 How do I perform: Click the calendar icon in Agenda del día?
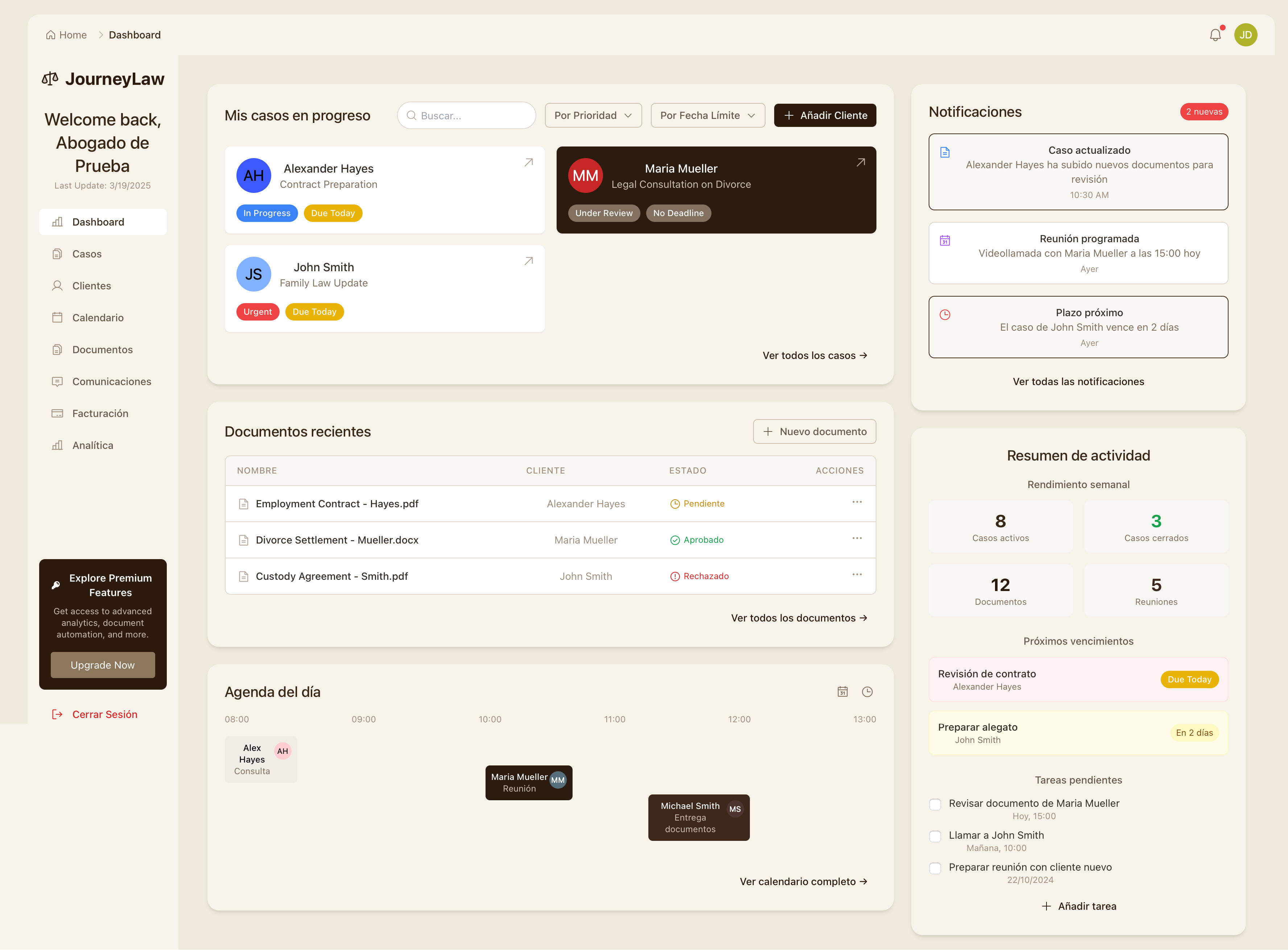842,692
